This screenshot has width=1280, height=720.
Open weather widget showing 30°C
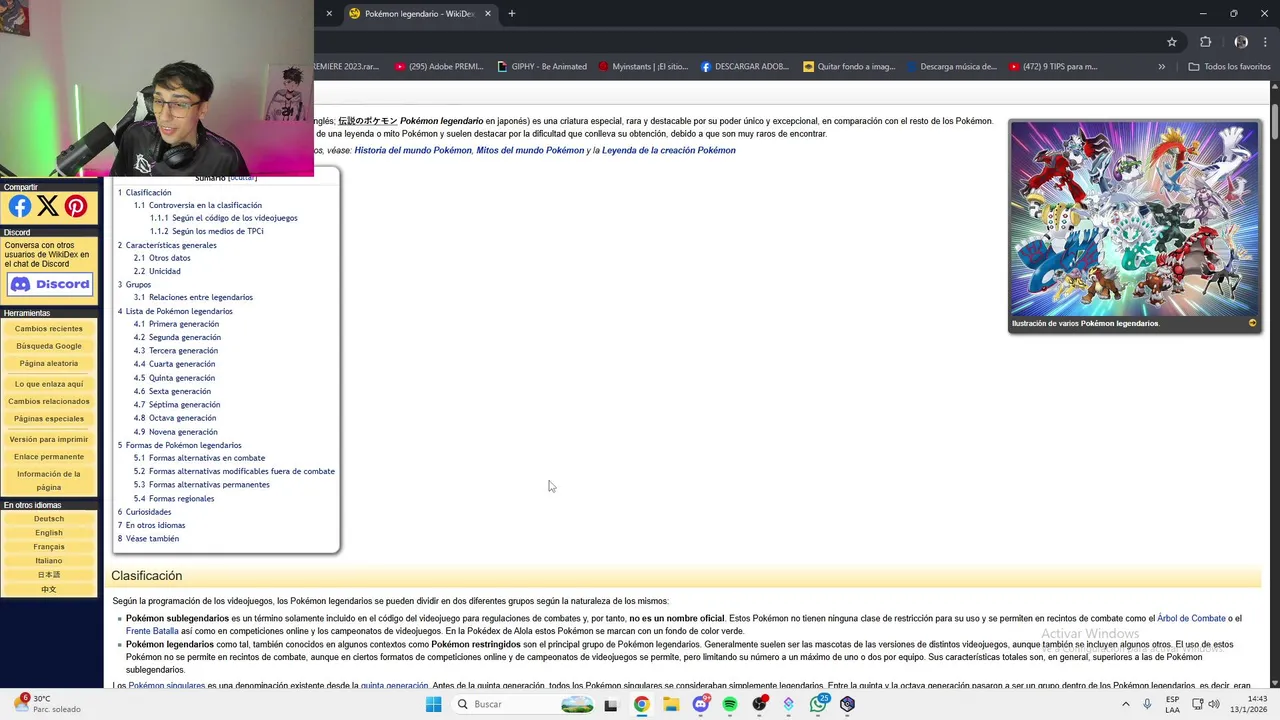tap(46, 704)
